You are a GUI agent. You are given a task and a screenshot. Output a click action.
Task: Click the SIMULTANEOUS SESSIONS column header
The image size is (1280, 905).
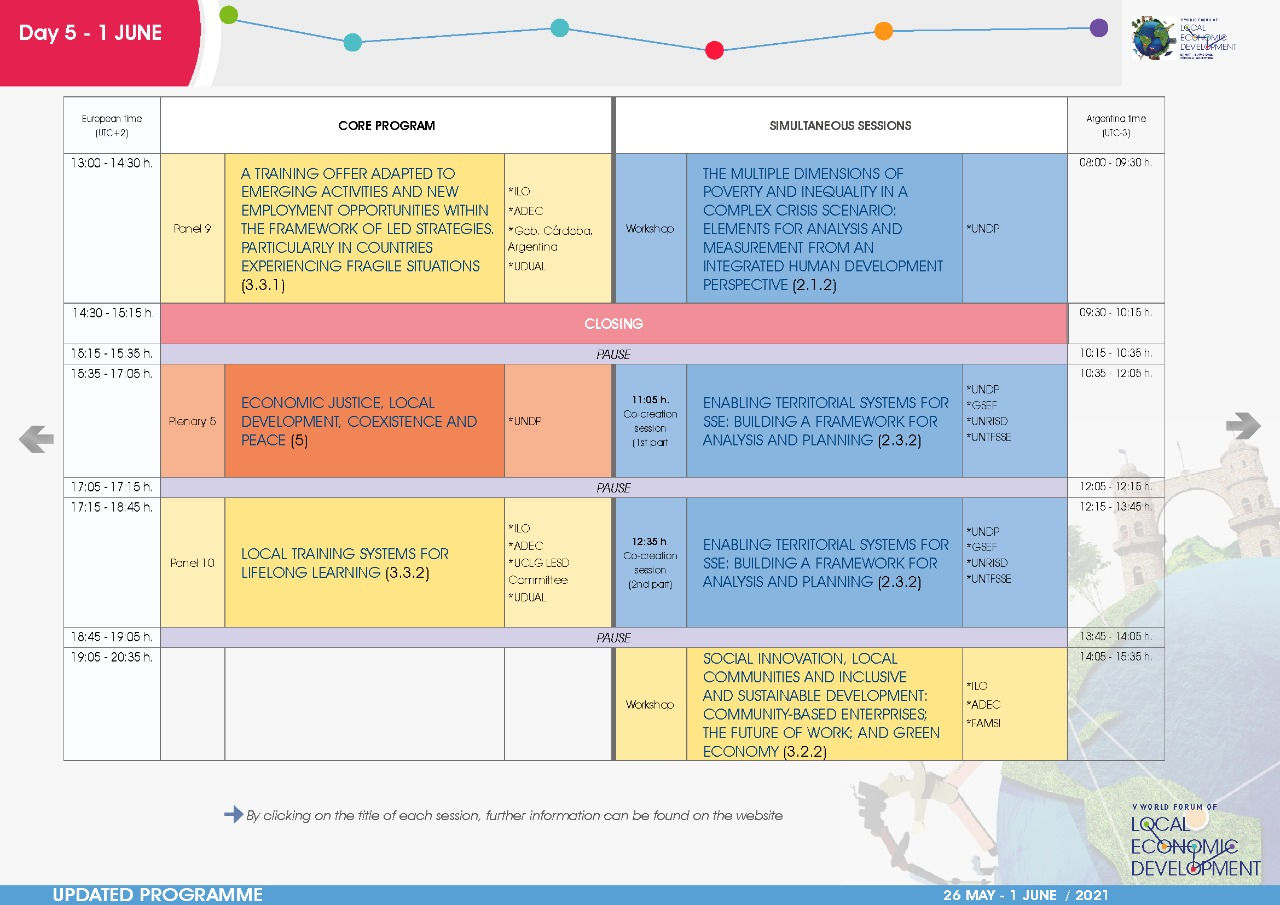pos(840,125)
